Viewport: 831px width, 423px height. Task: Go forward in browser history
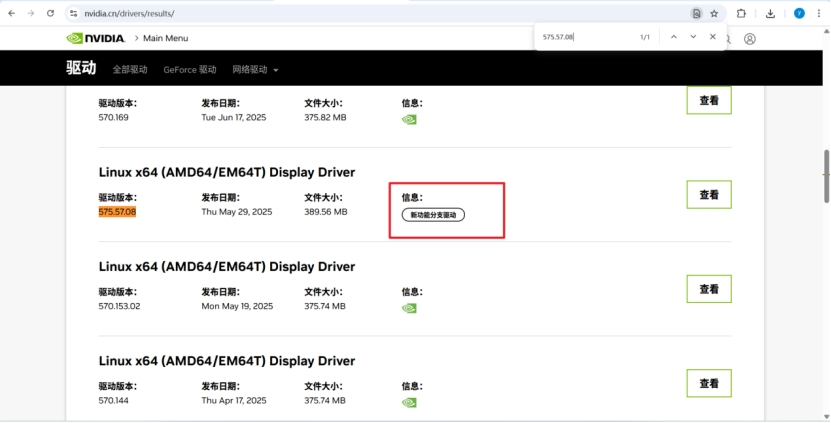[31, 13]
